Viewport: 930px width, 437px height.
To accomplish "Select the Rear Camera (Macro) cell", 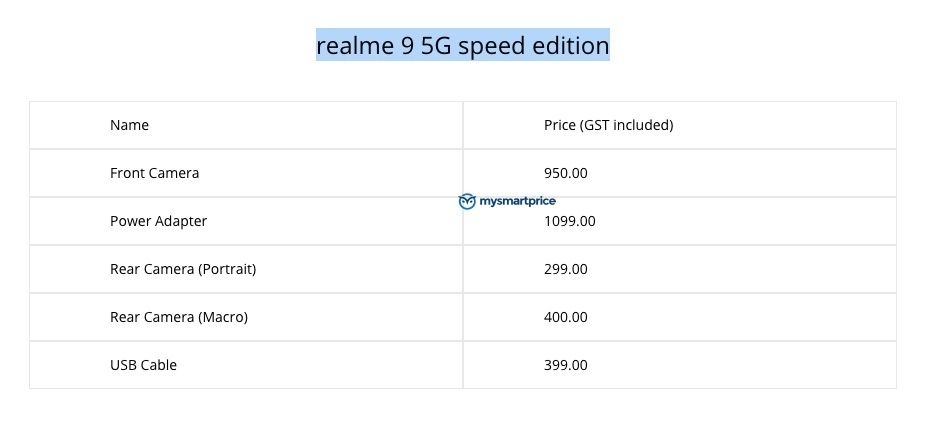I will (246, 317).
